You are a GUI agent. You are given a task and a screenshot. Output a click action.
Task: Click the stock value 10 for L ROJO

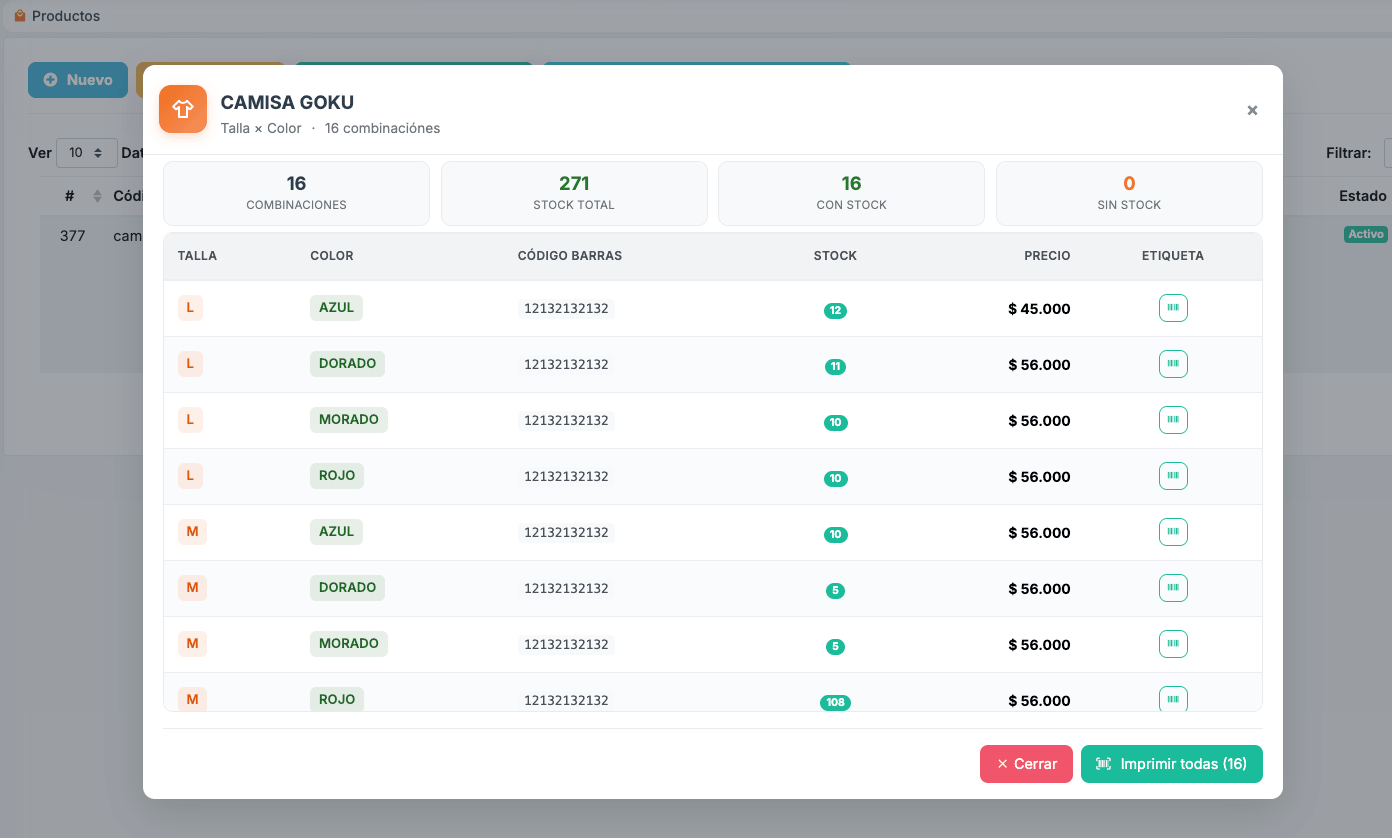coord(835,479)
